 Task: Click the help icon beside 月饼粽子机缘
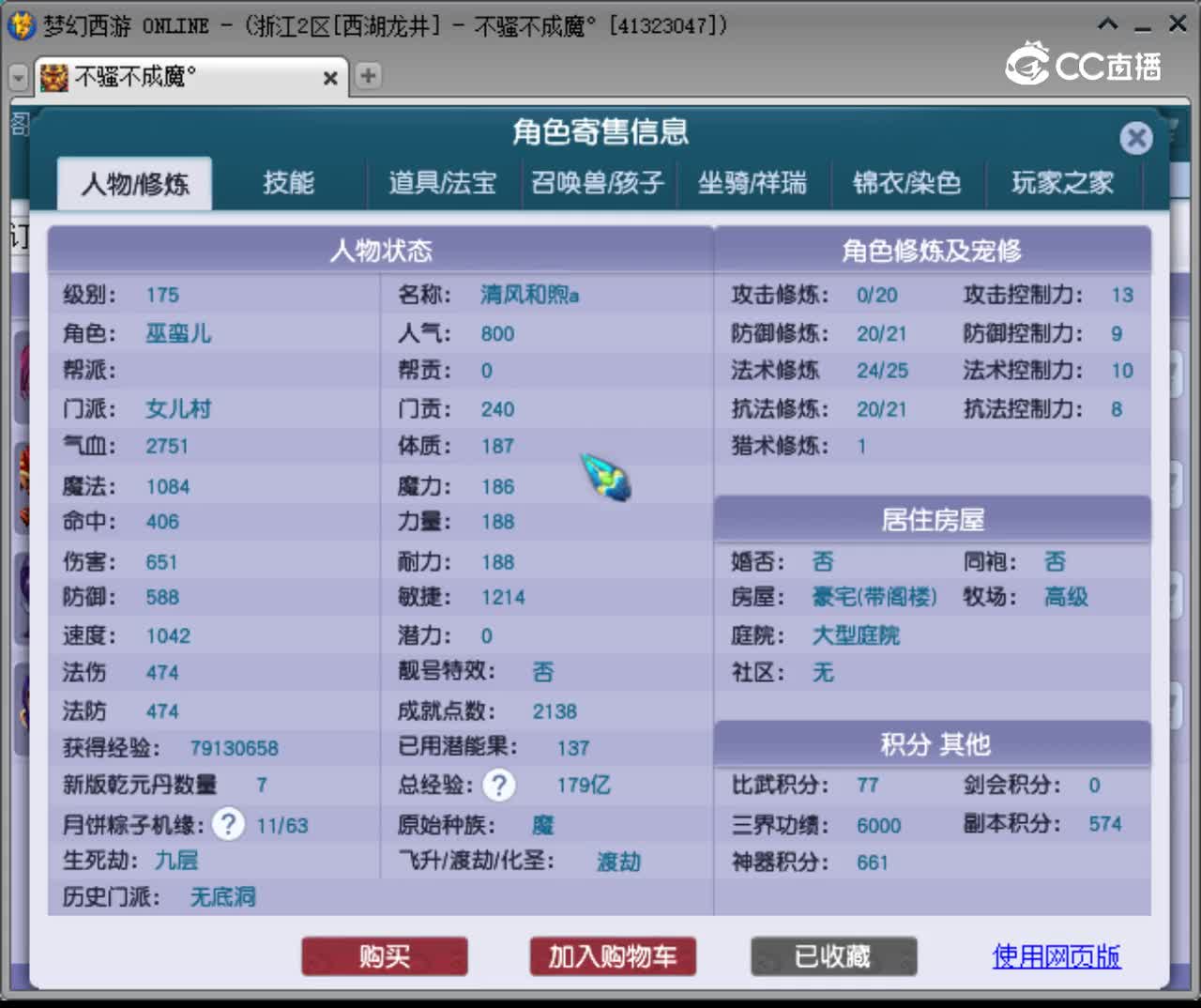point(228,824)
